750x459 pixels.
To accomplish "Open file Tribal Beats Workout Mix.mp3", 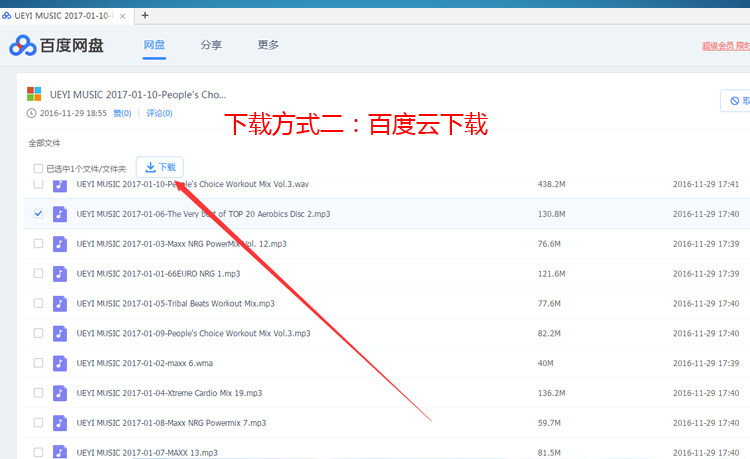I will tap(176, 304).
